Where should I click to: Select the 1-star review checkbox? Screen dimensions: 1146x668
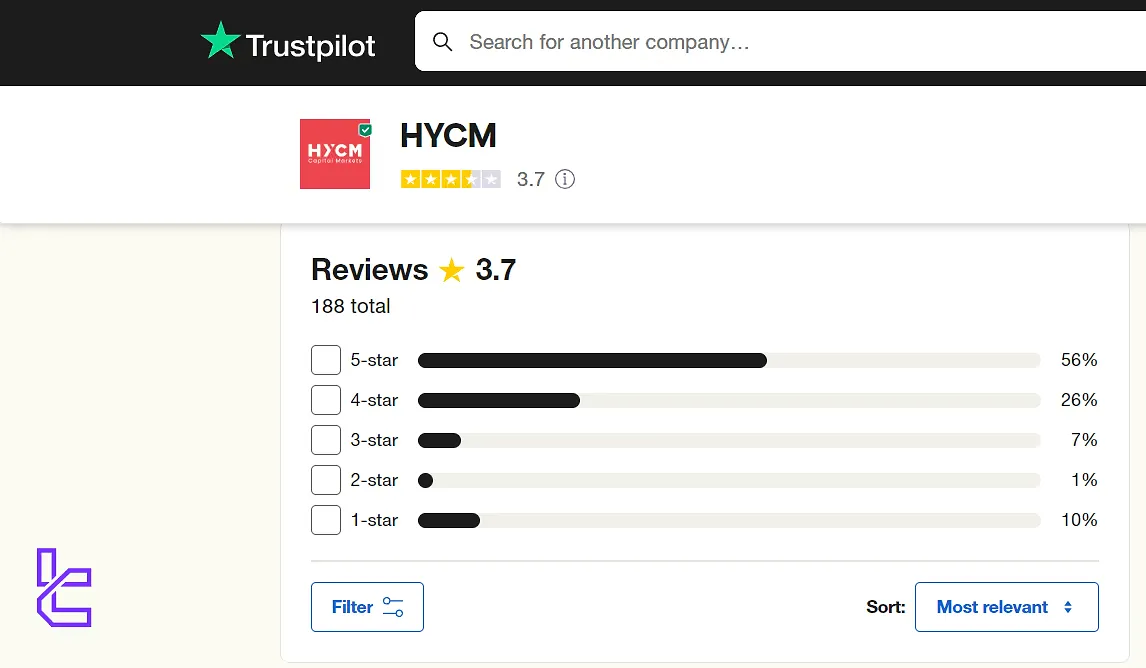[326, 520]
